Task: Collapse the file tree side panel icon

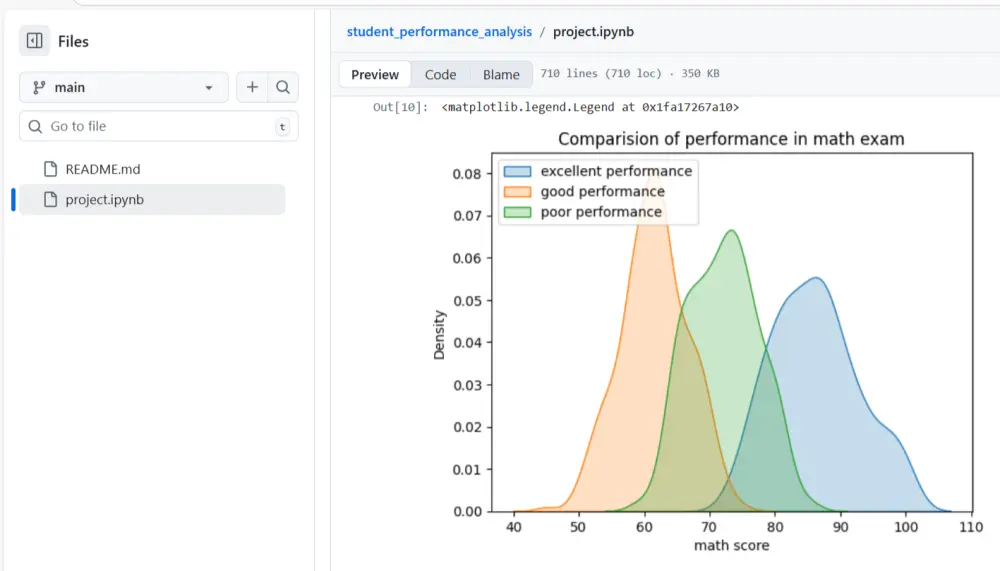Action: coord(34,41)
